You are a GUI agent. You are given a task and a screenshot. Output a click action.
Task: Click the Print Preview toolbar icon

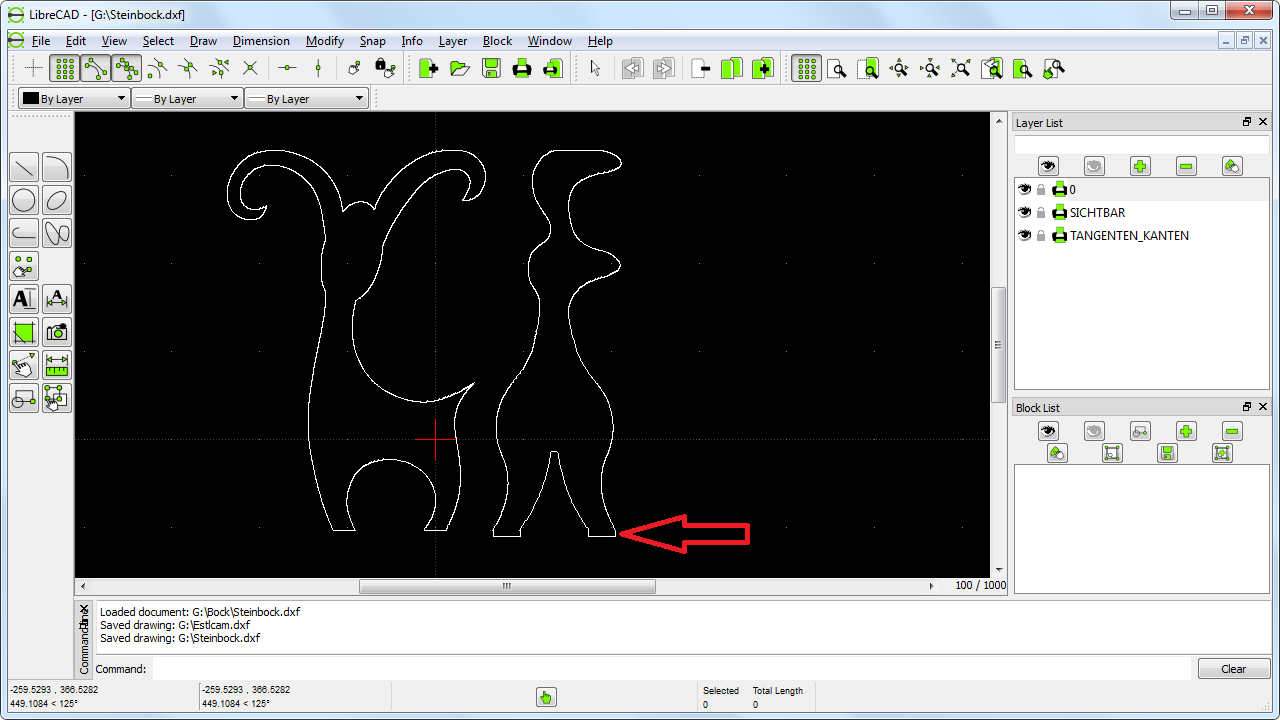click(553, 68)
